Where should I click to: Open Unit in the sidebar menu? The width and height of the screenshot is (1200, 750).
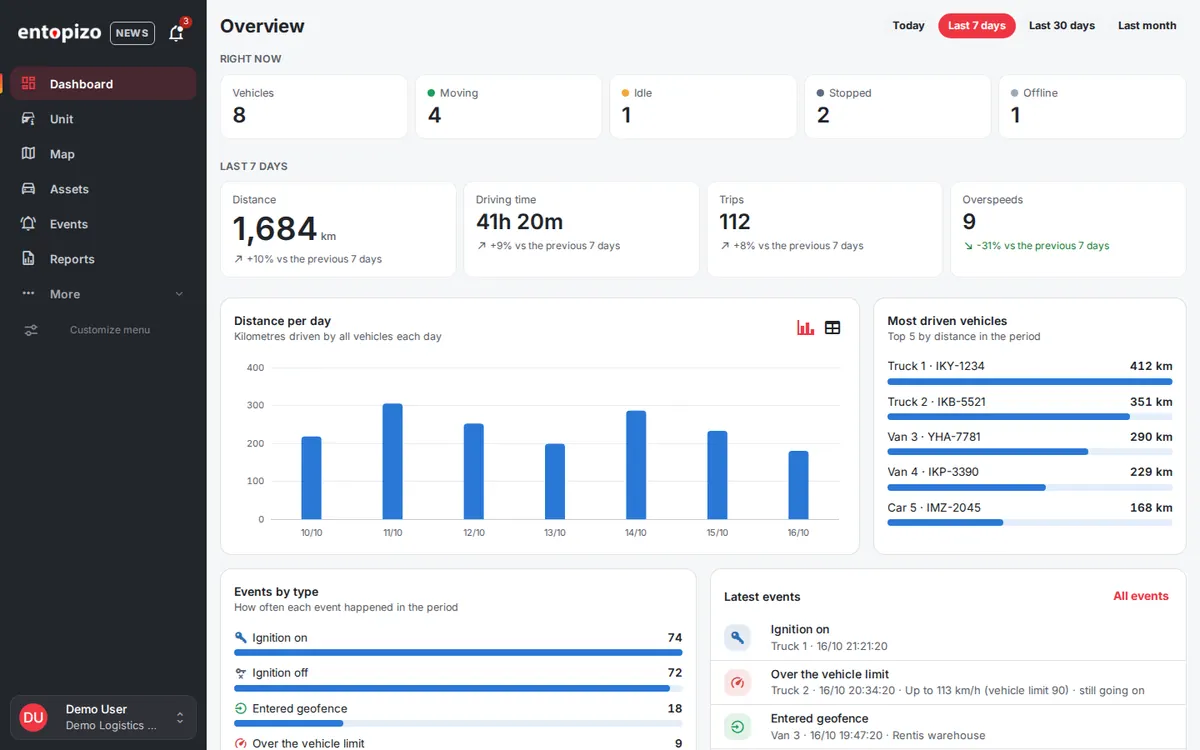pos(103,119)
